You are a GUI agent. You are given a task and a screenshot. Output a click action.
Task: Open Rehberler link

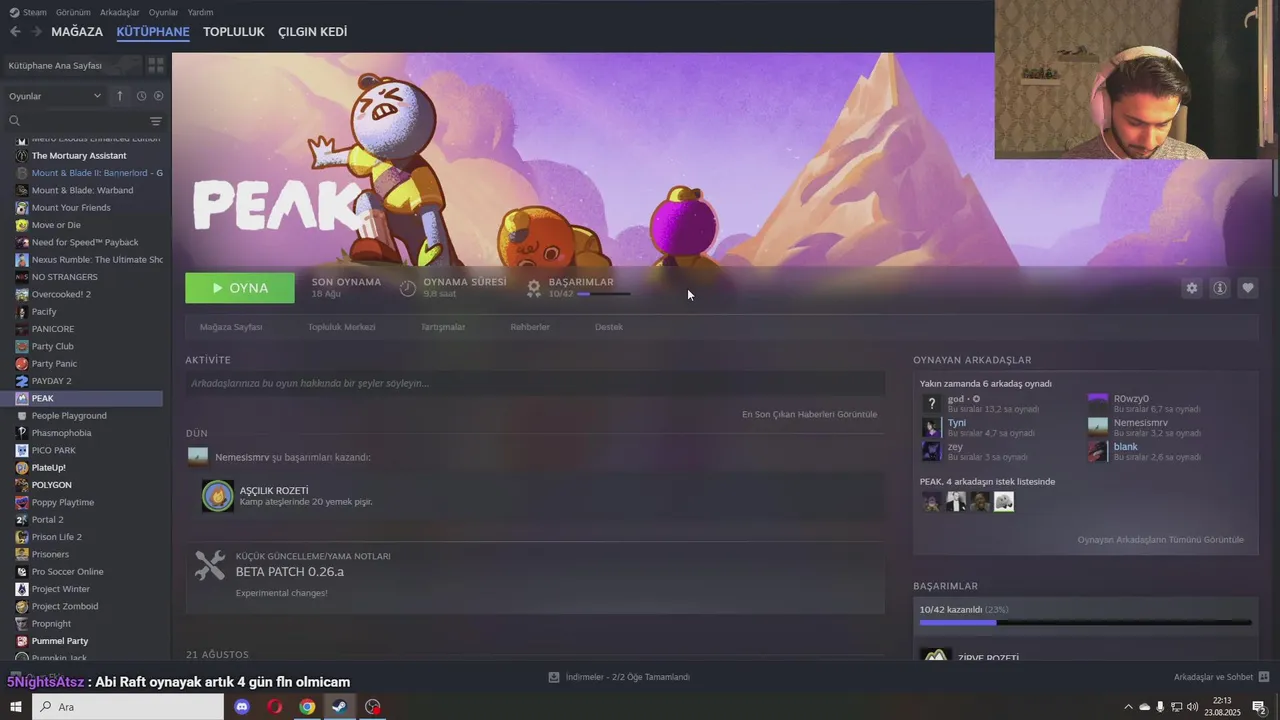click(530, 327)
